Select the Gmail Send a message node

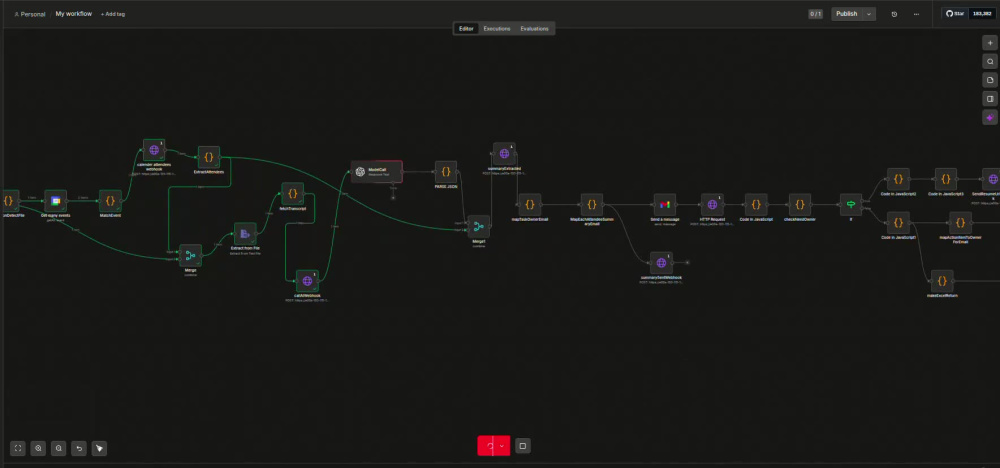[x=665, y=205]
